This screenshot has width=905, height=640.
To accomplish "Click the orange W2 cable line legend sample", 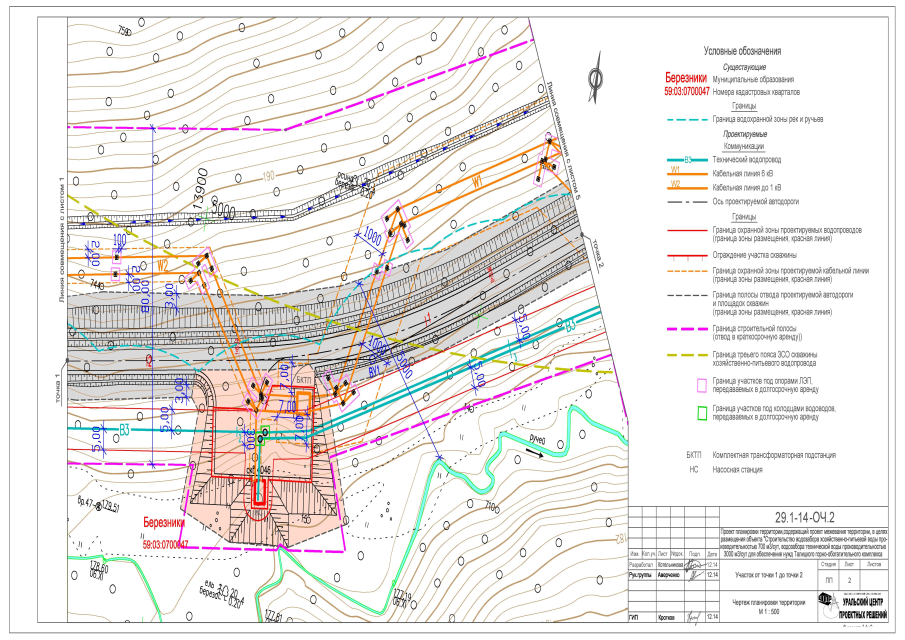I will 687,186.
